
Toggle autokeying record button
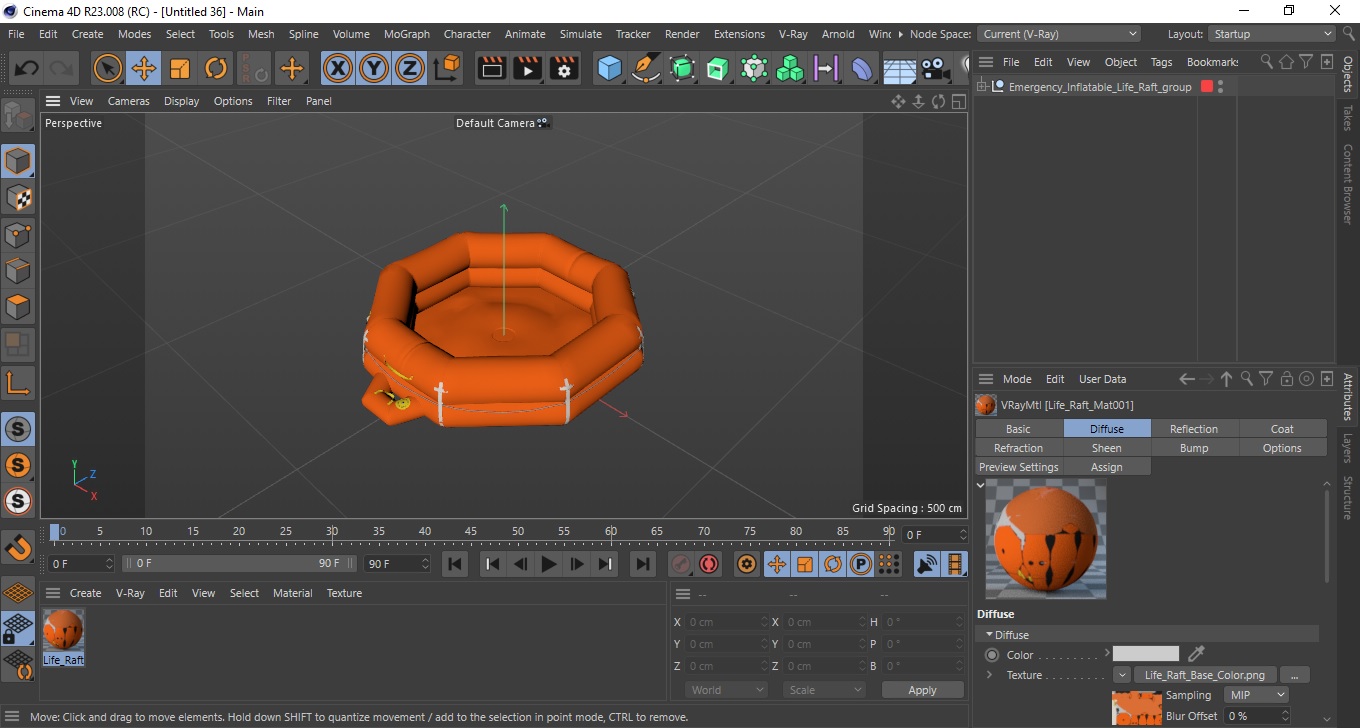pyautogui.click(x=709, y=564)
